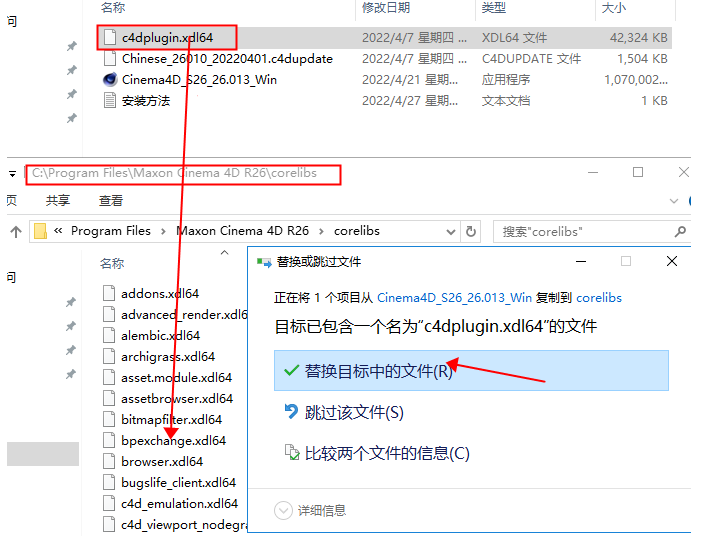This screenshot has width=703, height=536.
Task: Open the address bar history dropdown
Action: (x=451, y=232)
